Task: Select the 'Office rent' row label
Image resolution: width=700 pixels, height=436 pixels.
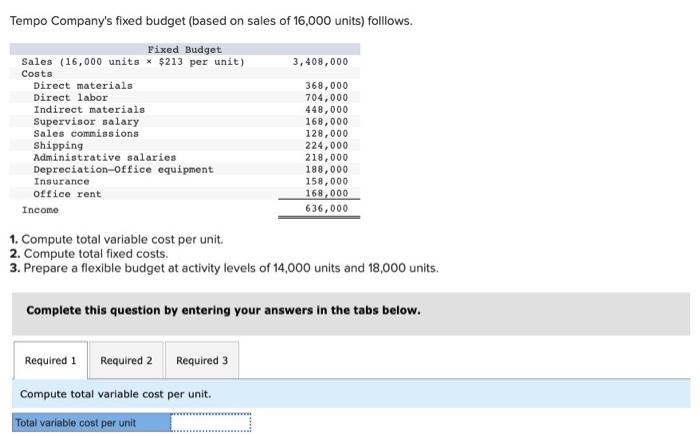Action: (67, 194)
